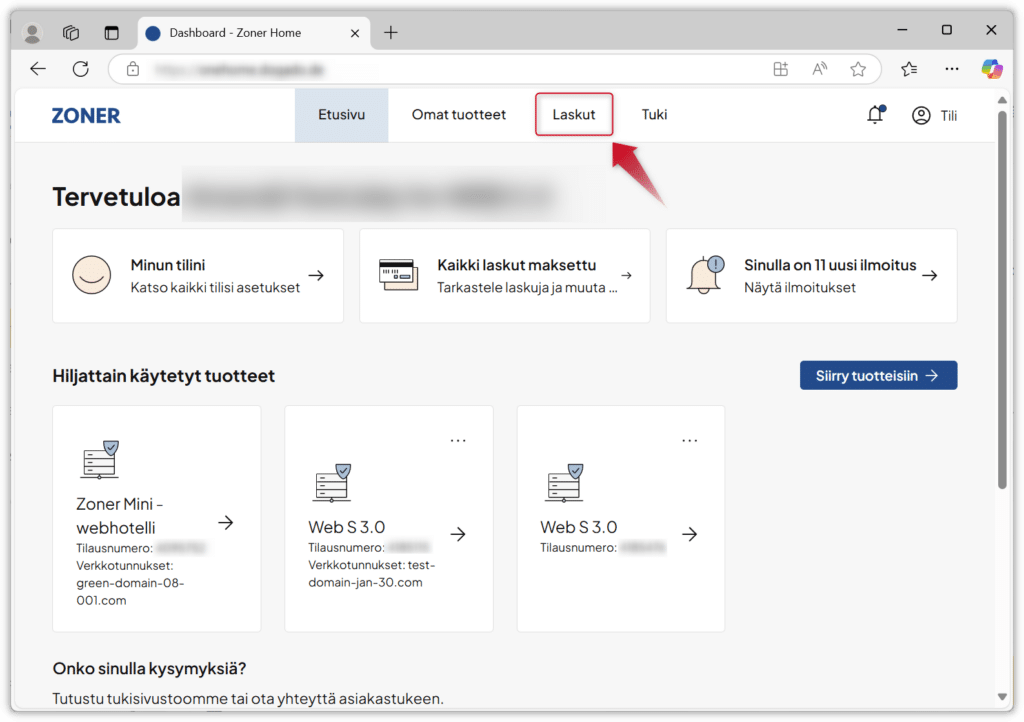Open the browser favorites list icon

(909, 69)
